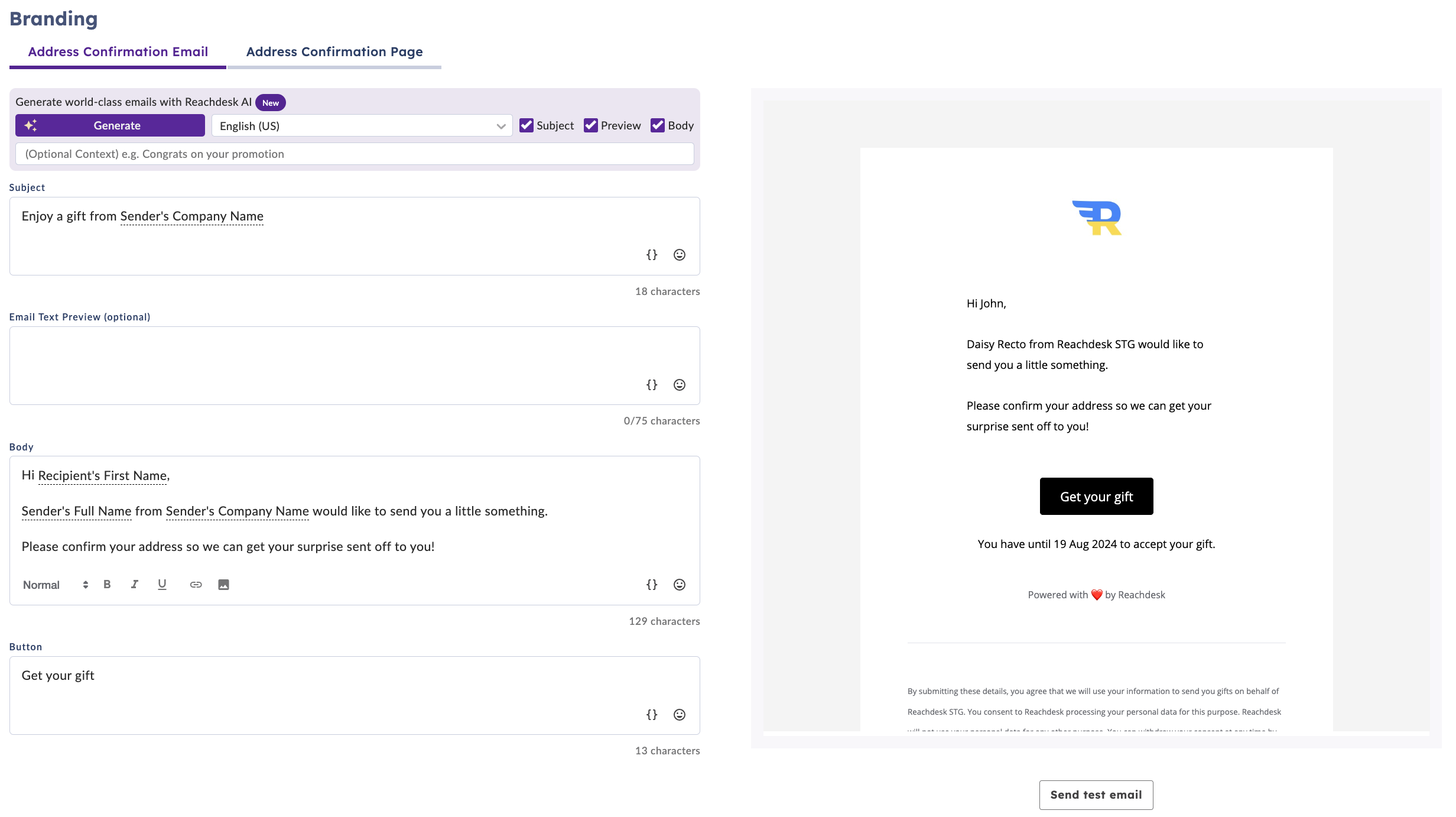Viewport: 1456px width, 817px height.
Task: Click the Recipient's First Name tag in Body
Action: pyautogui.click(x=103, y=476)
